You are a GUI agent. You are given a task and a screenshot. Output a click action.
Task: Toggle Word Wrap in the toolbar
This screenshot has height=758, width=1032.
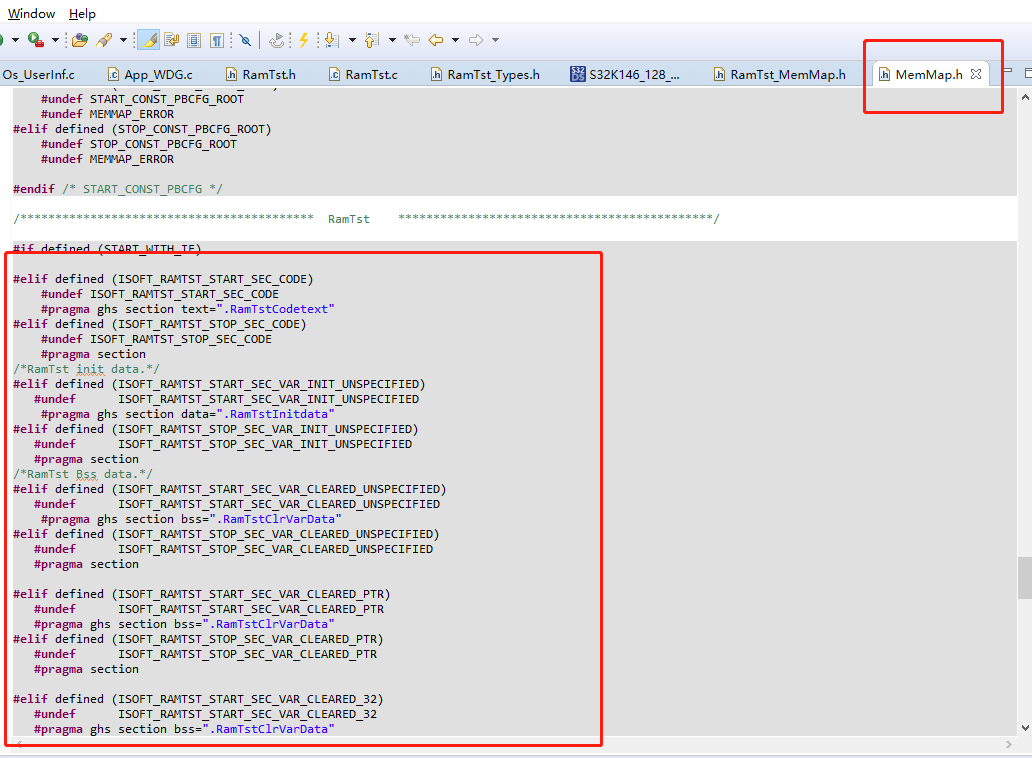pyautogui.click(x=171, y=40)
